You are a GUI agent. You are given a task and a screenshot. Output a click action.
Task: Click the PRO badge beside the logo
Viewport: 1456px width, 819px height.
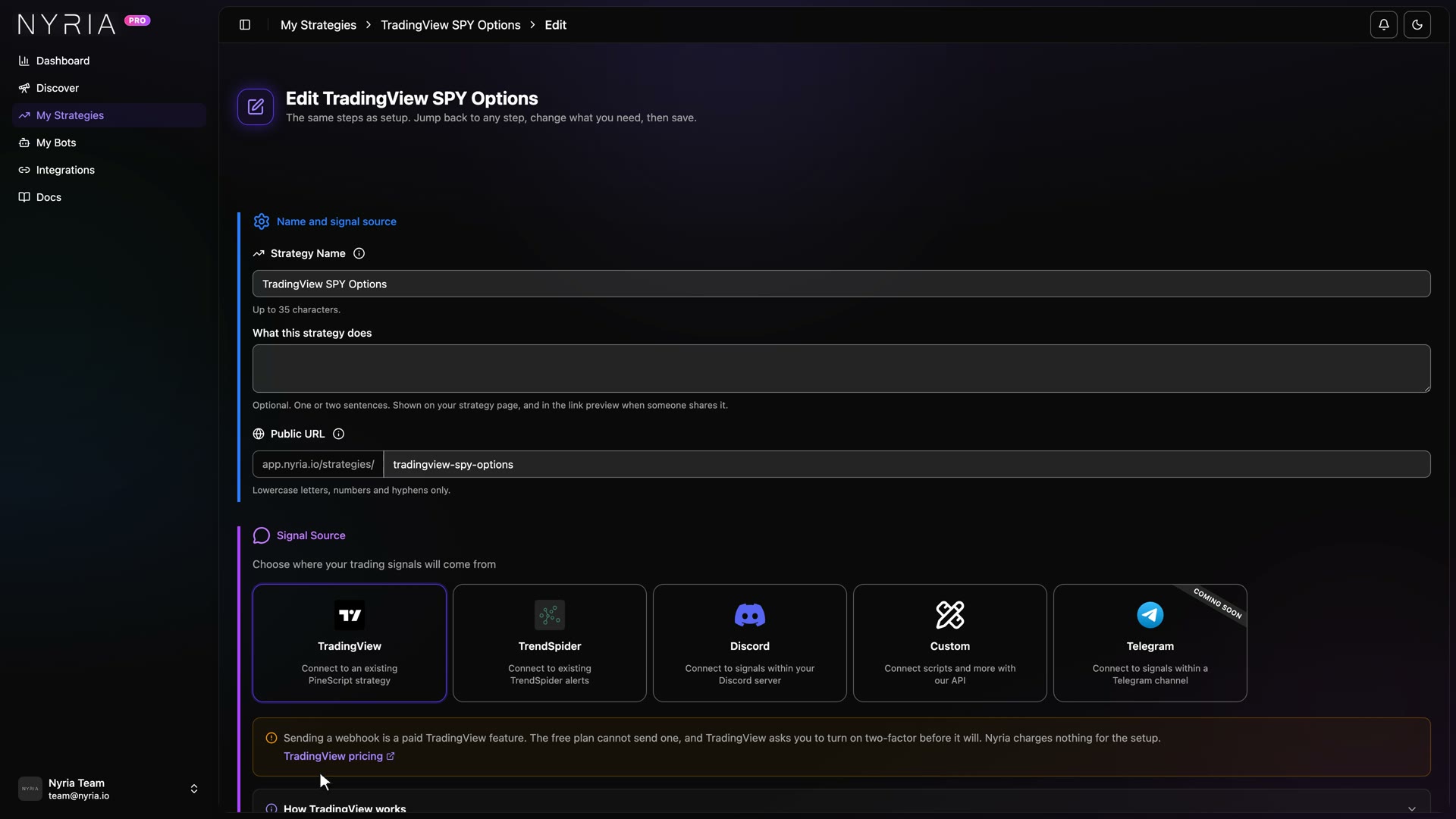point(137,20)
